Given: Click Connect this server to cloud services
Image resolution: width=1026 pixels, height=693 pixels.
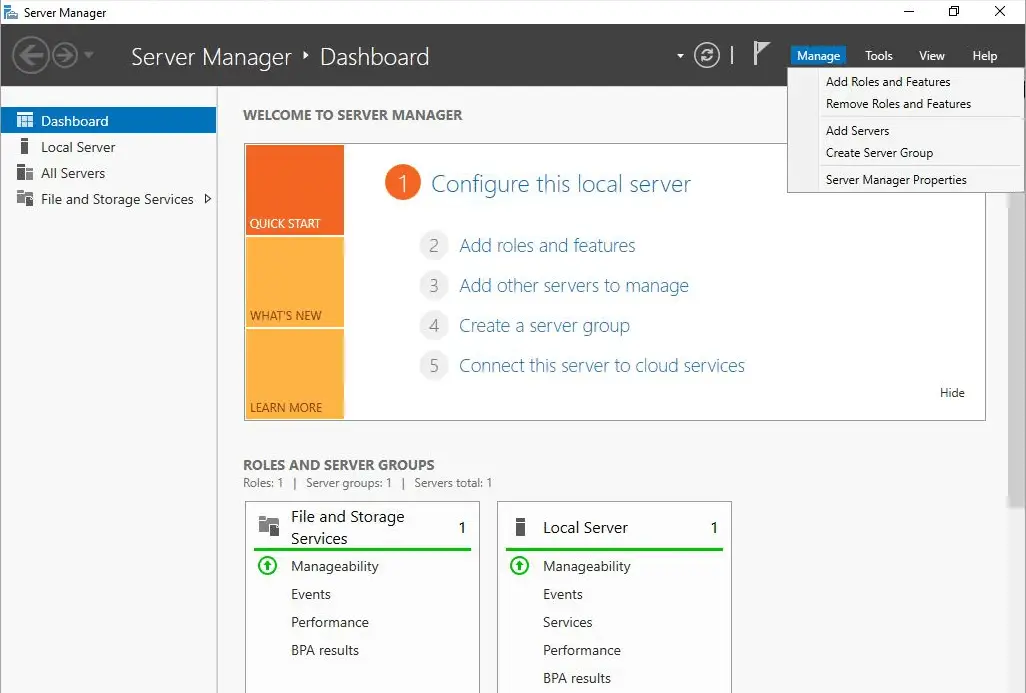Looking at the screenshot, I should (601, 366).
